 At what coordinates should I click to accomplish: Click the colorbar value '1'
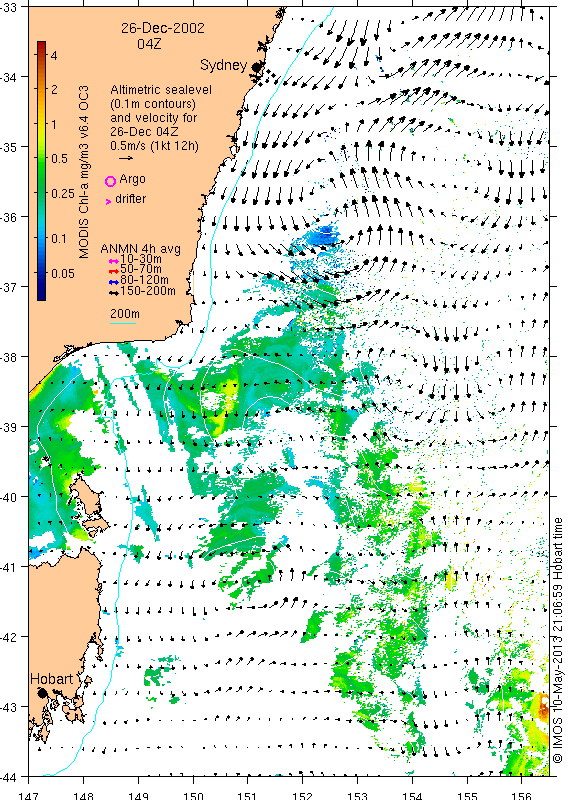click(54, 124)
